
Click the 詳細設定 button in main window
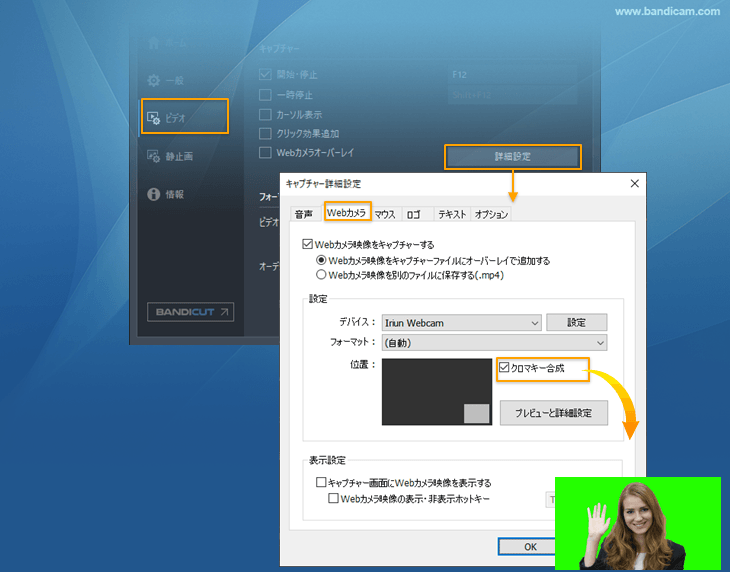pyautogui.click(x=513, y=156)
